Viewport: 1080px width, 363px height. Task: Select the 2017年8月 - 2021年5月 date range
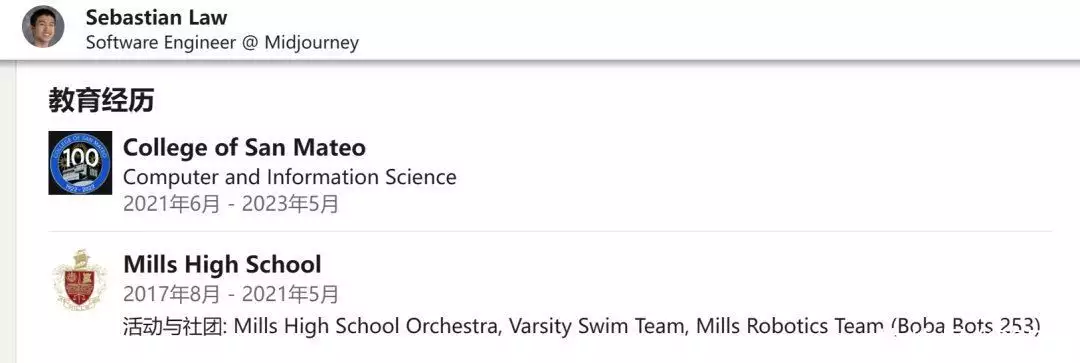(x=231, y=295)
